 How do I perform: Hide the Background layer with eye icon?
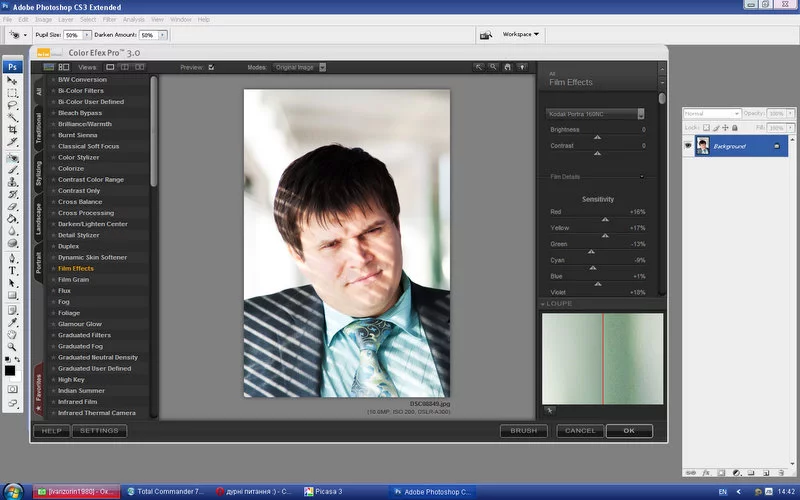688,146
